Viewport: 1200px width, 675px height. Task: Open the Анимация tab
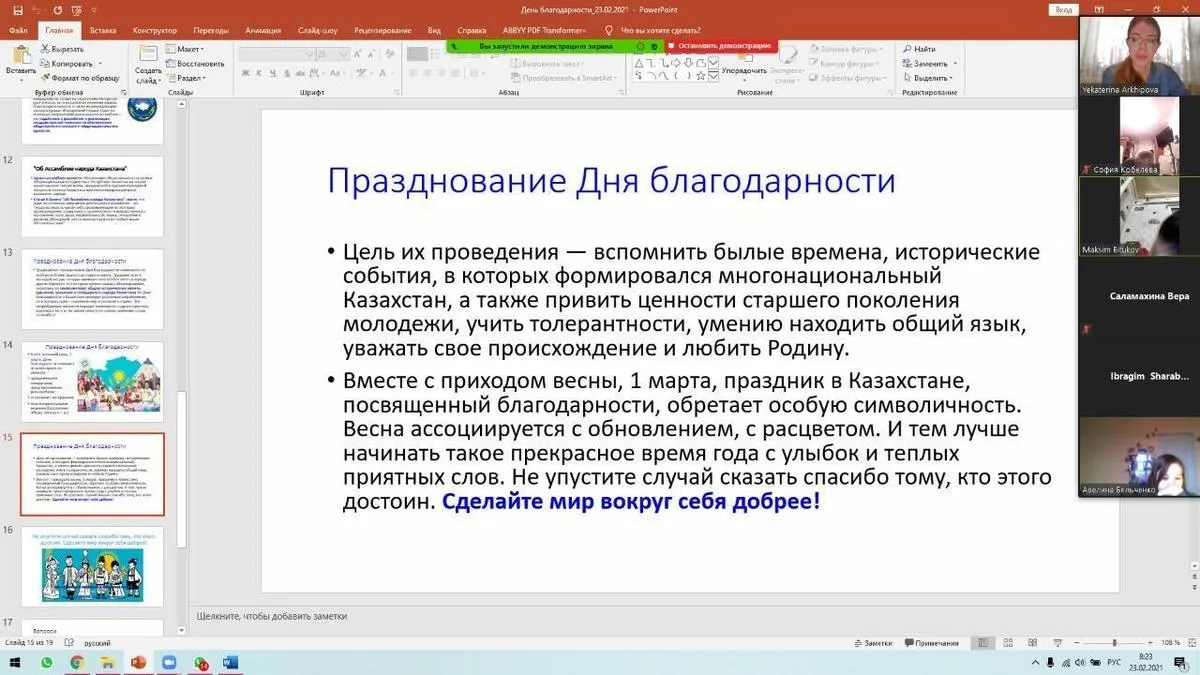click(x=263, y=30)
